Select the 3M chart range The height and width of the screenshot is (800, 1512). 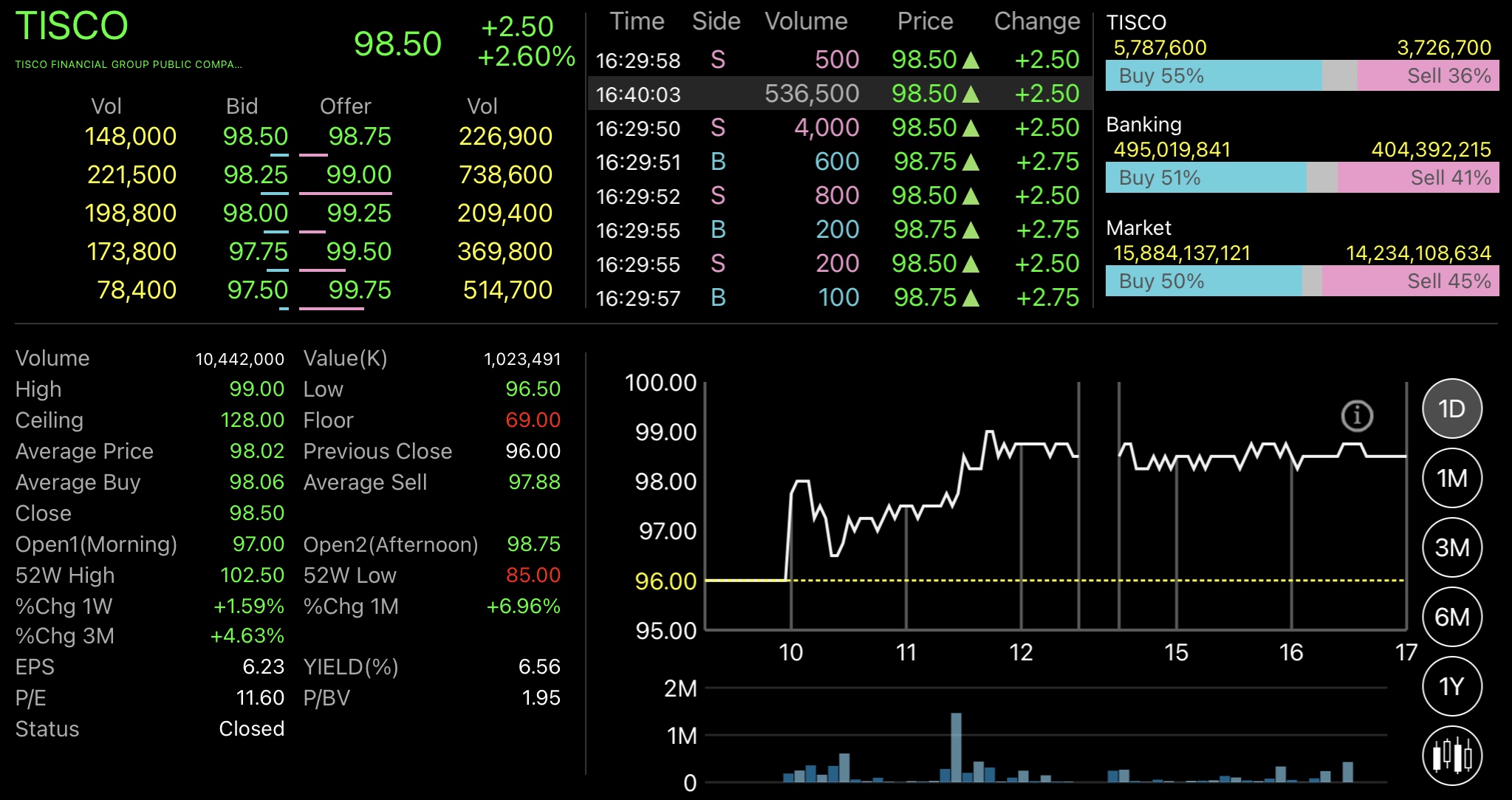[1451, 547]
